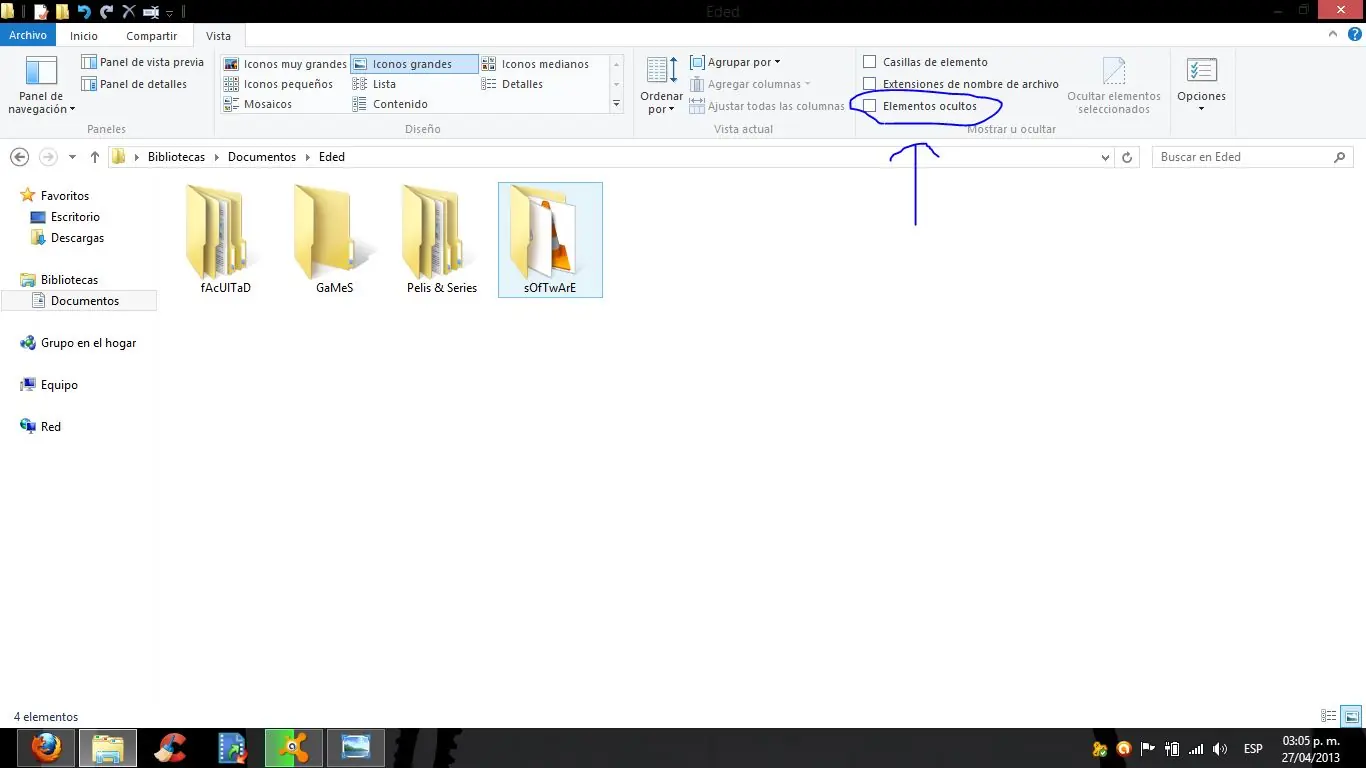This screenshot has height=768, width=1366.
Task: Select the GaMeS folder
Action: 334,240
